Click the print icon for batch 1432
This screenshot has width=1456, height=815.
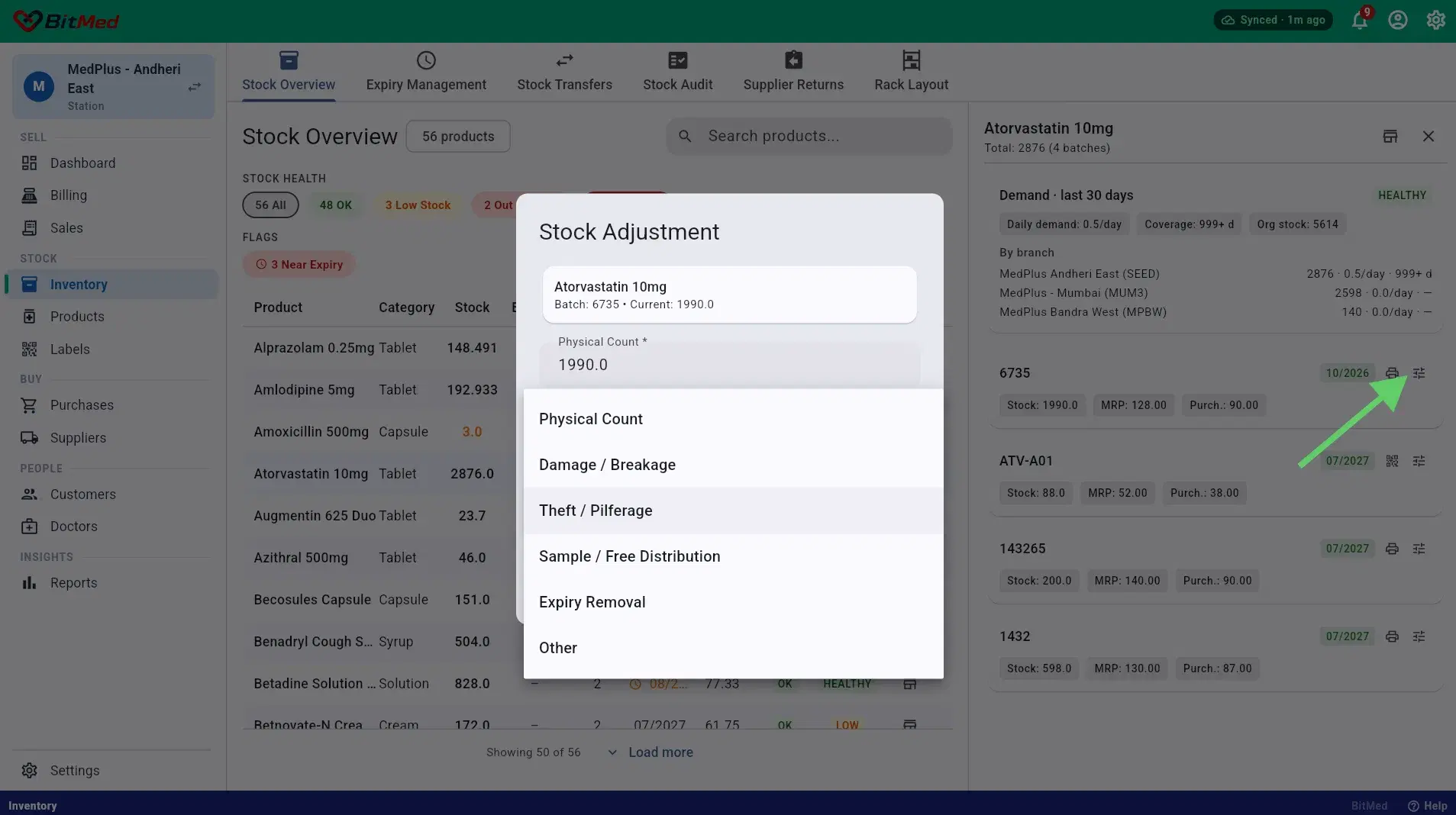pos(1392,636)
